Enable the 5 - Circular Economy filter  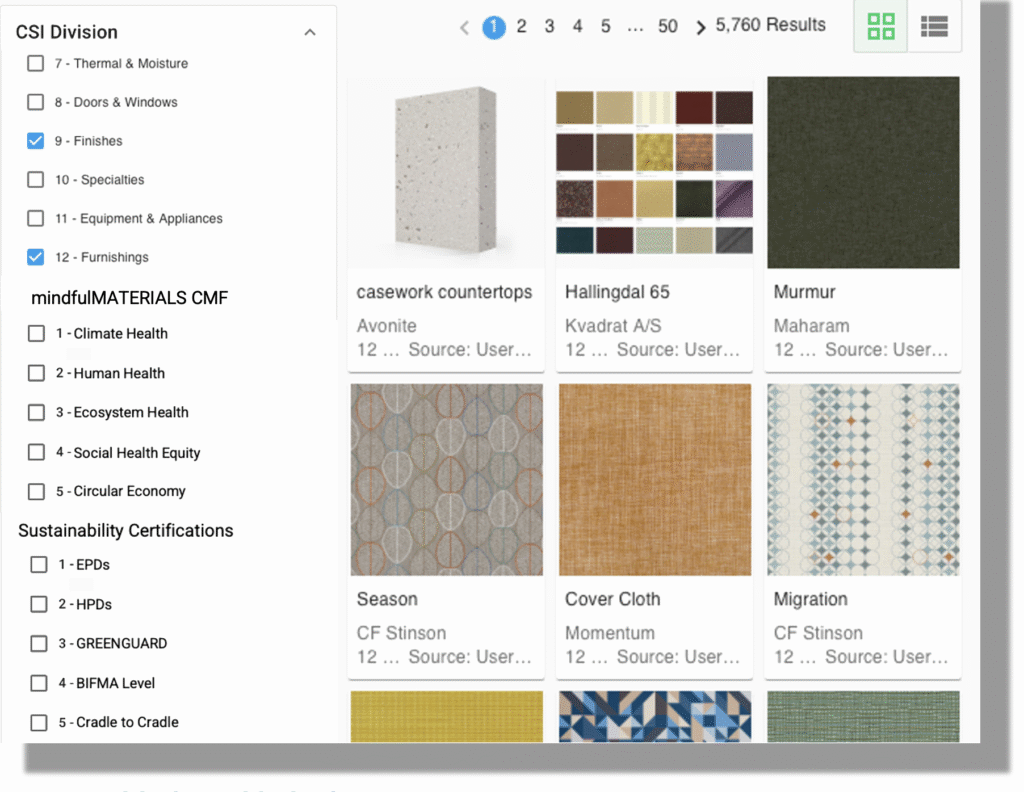click(37, 491)
